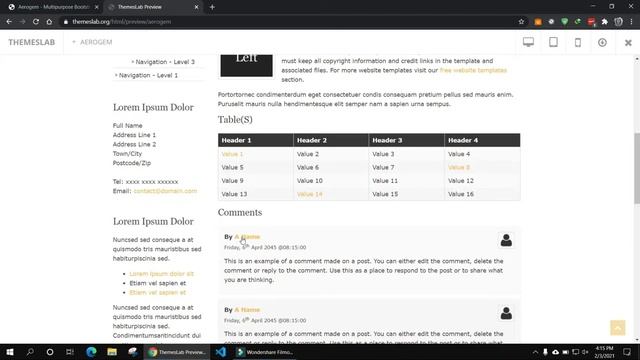Click the highlighted Etiam vel sapien et link
640x360 pixels.
[x=158, y=293]
